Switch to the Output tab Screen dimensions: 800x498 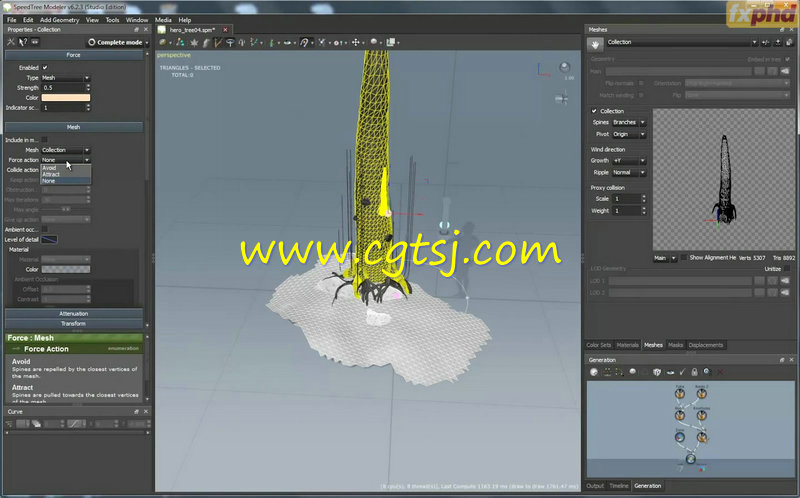[595, 486]
